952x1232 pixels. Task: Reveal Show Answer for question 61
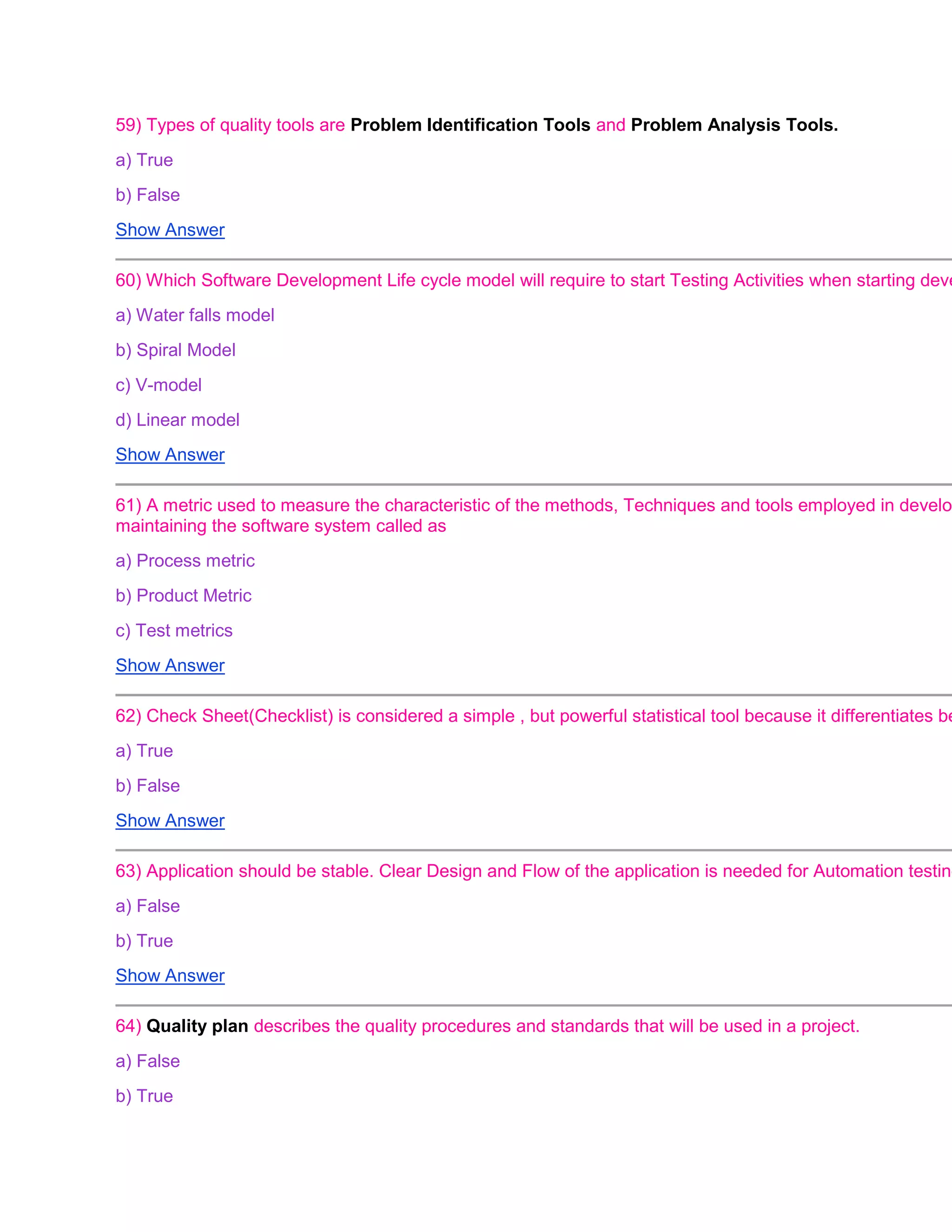point(170,666)
